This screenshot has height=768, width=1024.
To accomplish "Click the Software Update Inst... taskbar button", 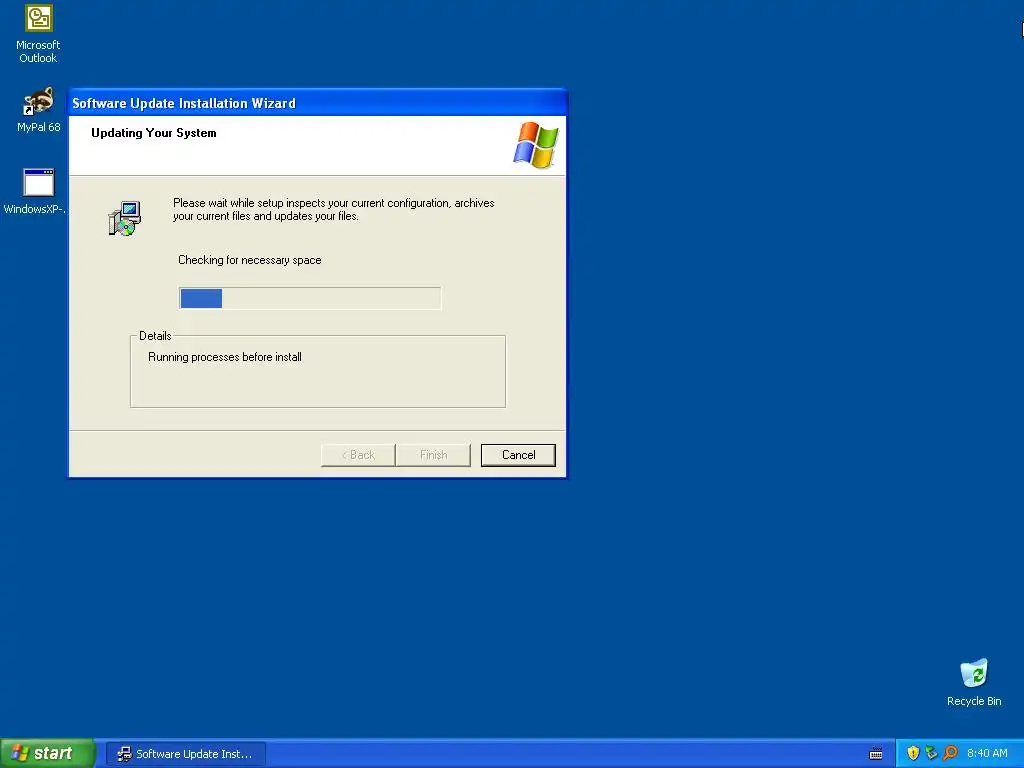I will (x=185, y=754).
